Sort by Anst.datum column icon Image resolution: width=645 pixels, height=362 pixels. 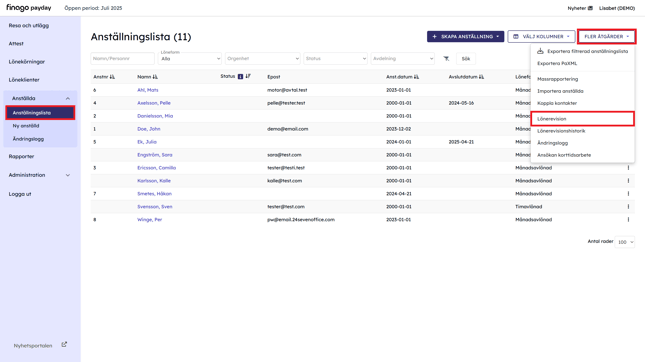[416, 77]
